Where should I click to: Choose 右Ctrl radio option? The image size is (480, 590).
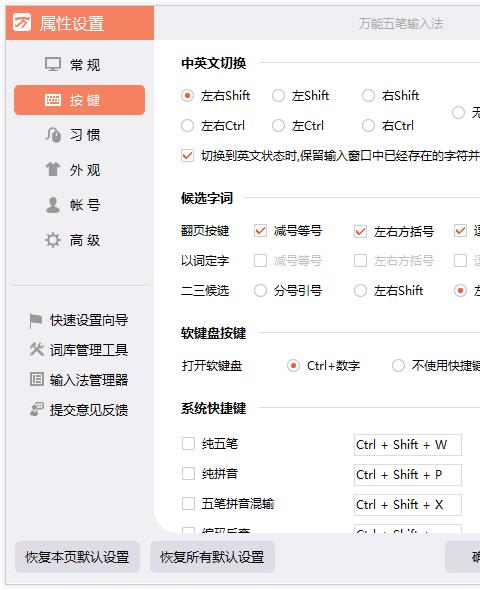[x=368, y=125]
